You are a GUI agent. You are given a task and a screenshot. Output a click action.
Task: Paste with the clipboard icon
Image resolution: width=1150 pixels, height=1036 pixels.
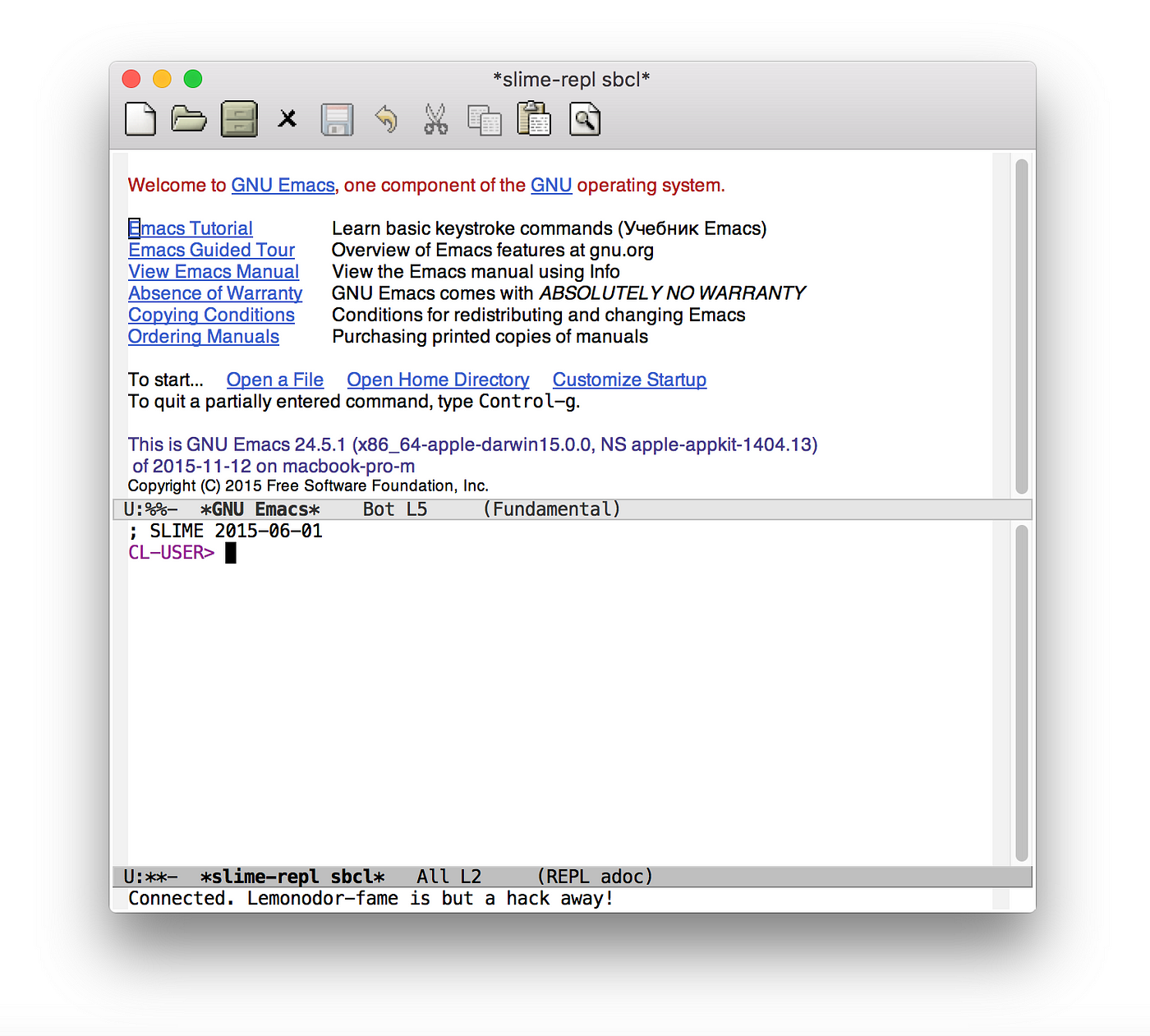click(x=534, y=118)
